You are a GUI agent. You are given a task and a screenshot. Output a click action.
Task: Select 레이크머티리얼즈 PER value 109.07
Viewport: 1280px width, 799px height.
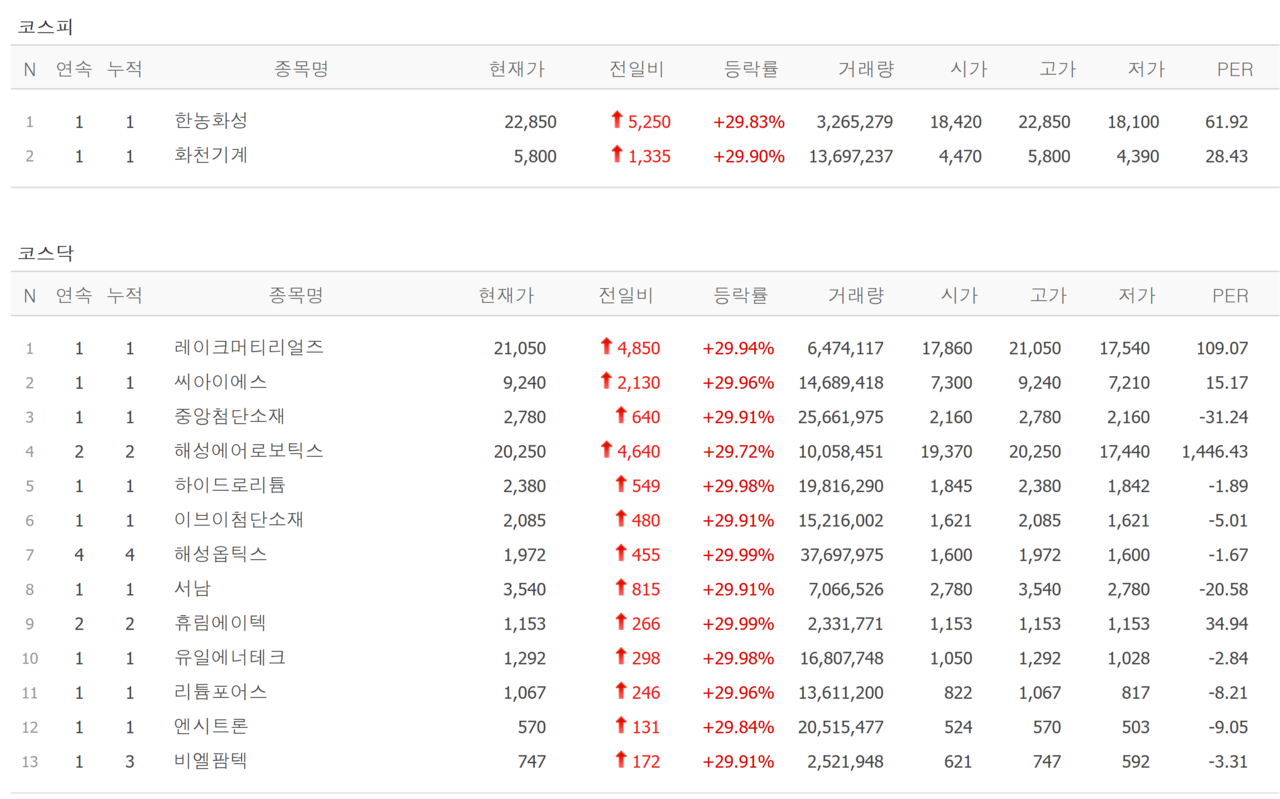coord(1222,349)
